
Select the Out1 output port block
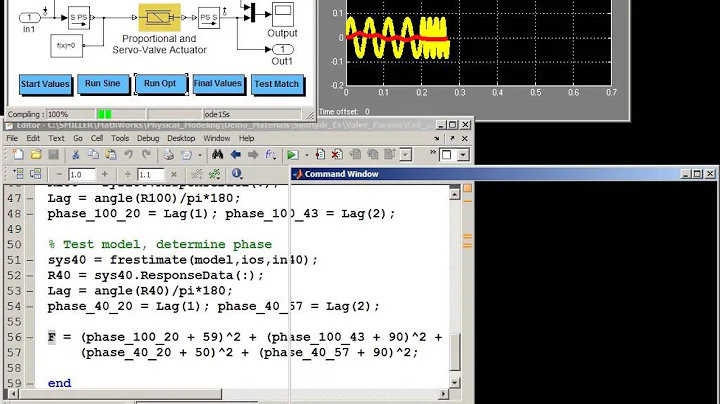point(282,50)
